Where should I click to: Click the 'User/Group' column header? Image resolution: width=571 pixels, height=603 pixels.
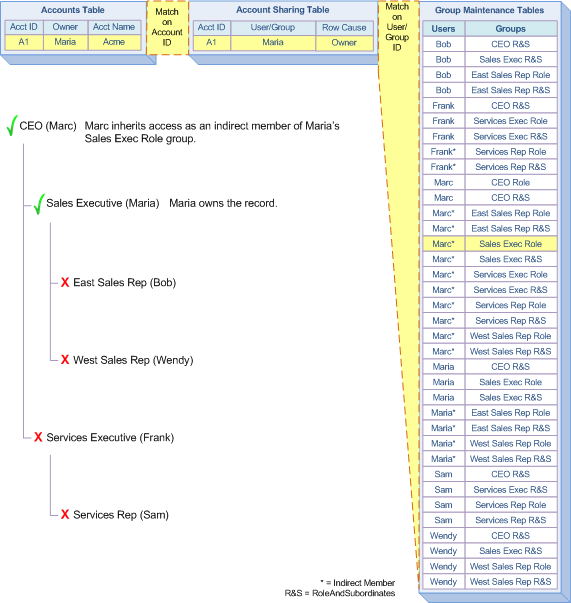[x=273, y=27]
